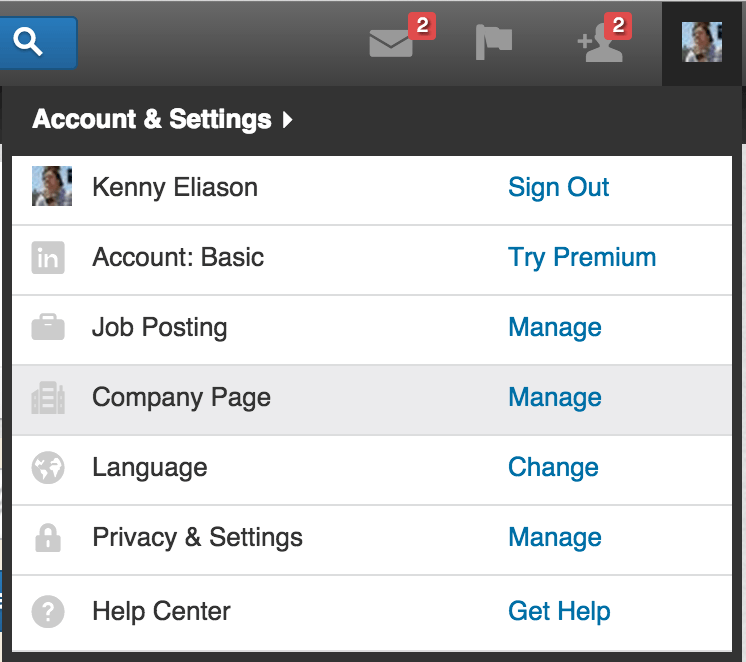The image size is (746, 662).
Task: Expand Account & Settings arrow
Action: pos(287,119)
